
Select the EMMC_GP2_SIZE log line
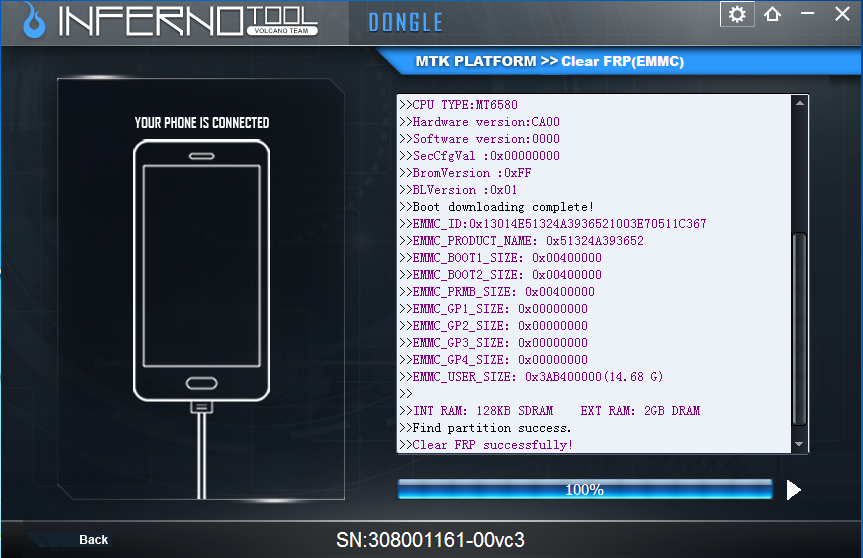click(x=493, y=326)
